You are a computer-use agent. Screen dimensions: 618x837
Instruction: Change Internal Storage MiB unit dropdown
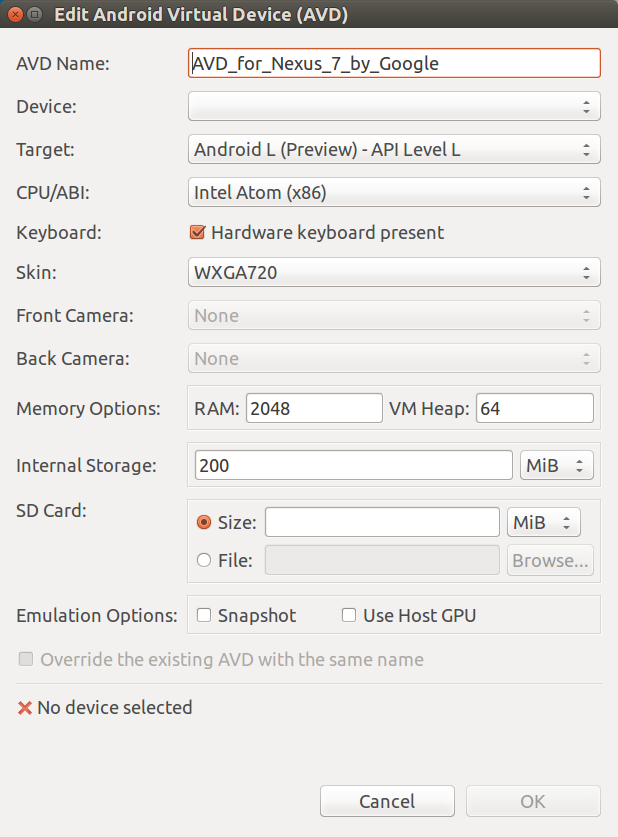click(x=557, y=465)
